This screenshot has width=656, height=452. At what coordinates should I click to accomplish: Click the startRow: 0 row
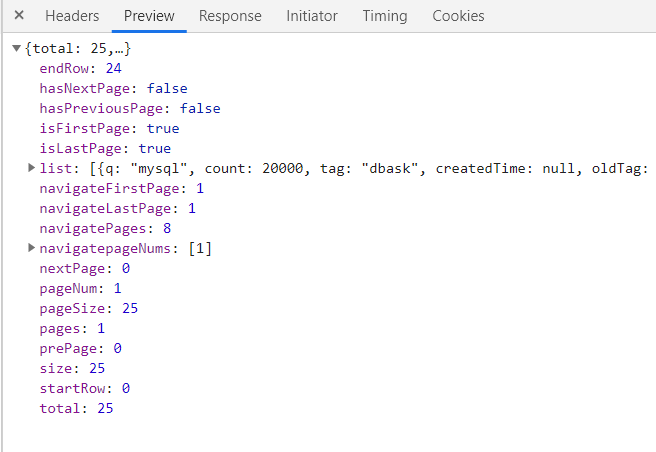(x=85, y=388)
